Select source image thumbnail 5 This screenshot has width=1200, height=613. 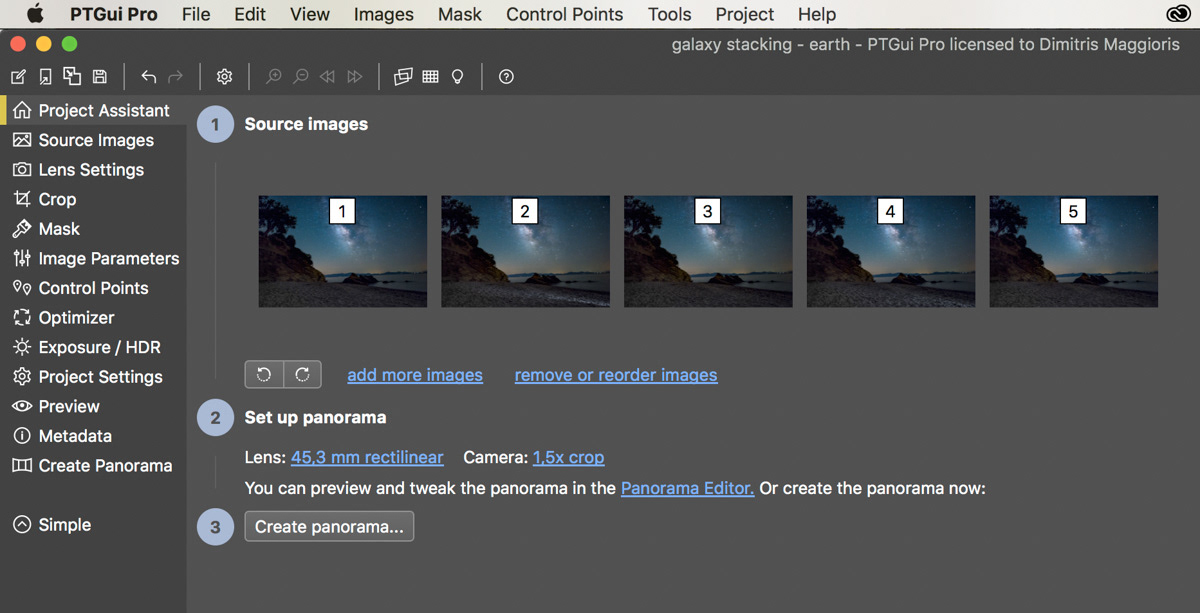pos(1074,251)
